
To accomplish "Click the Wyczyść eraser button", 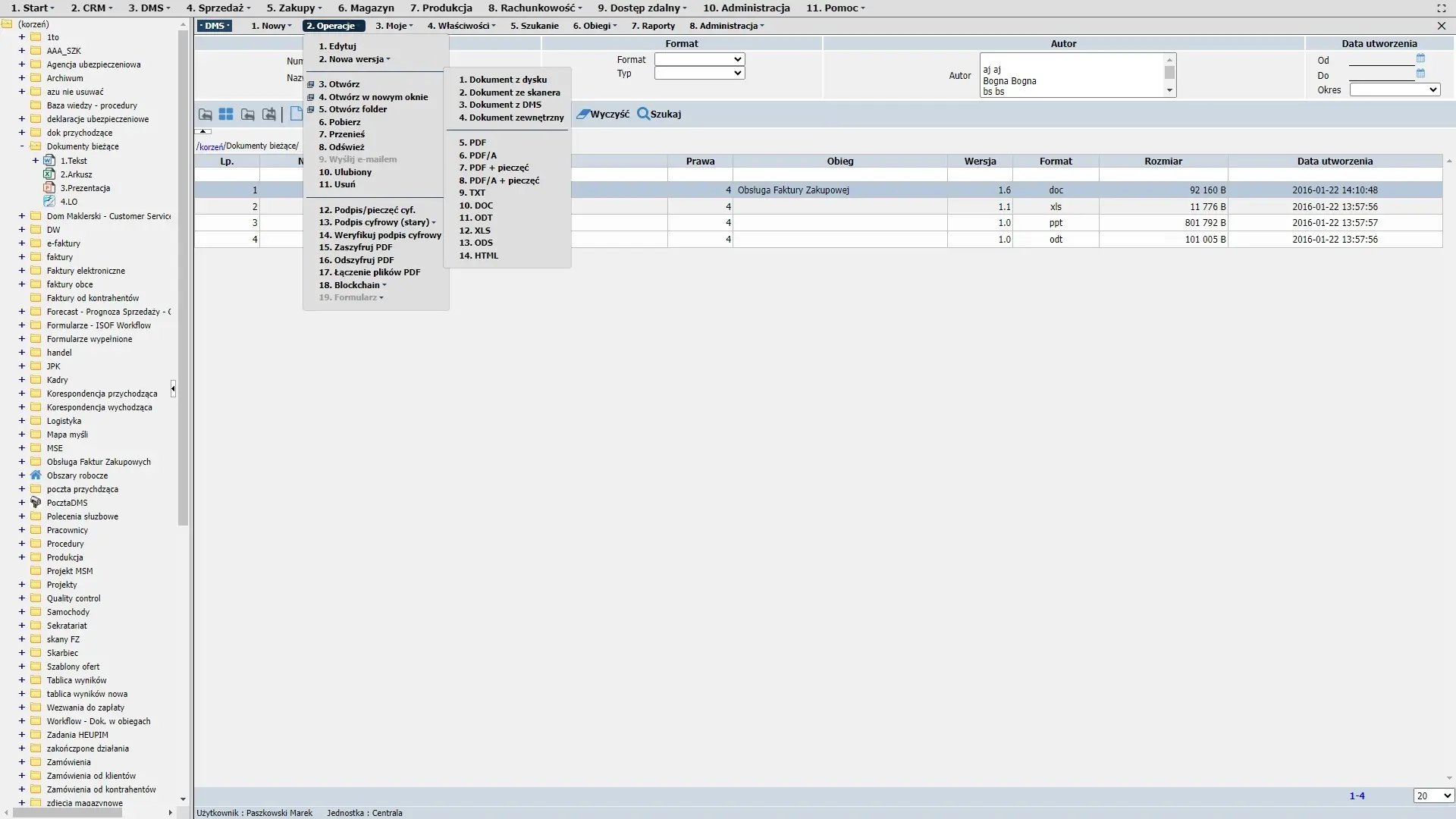I will 603,115.
